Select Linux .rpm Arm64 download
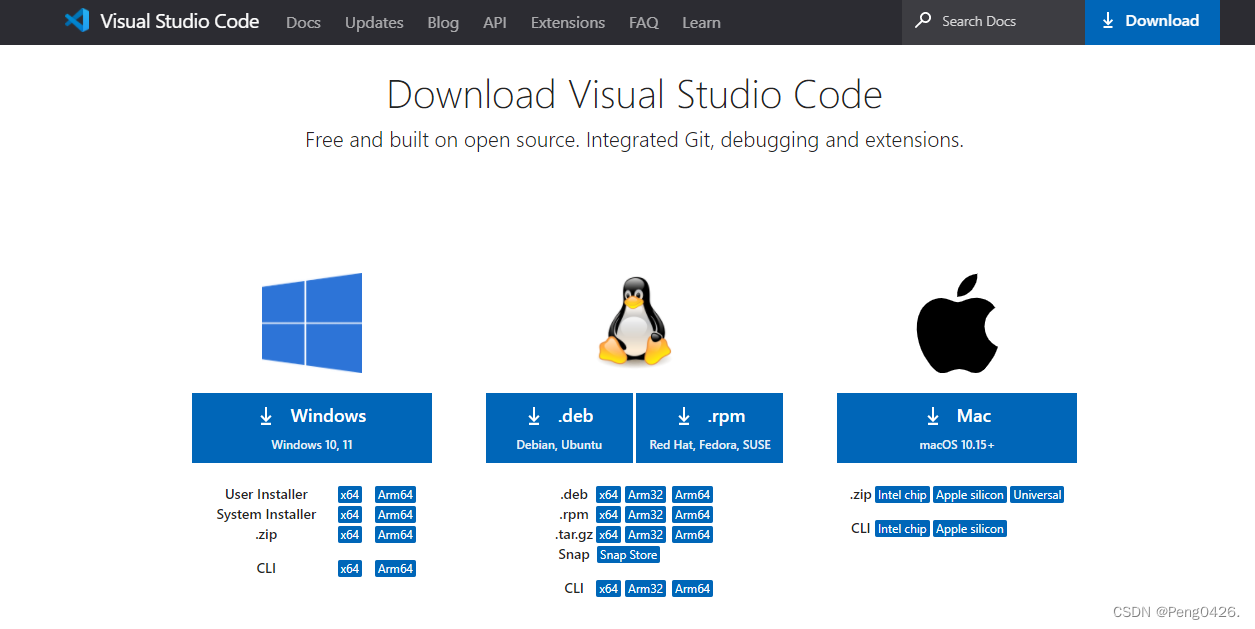 click(692, 515)
